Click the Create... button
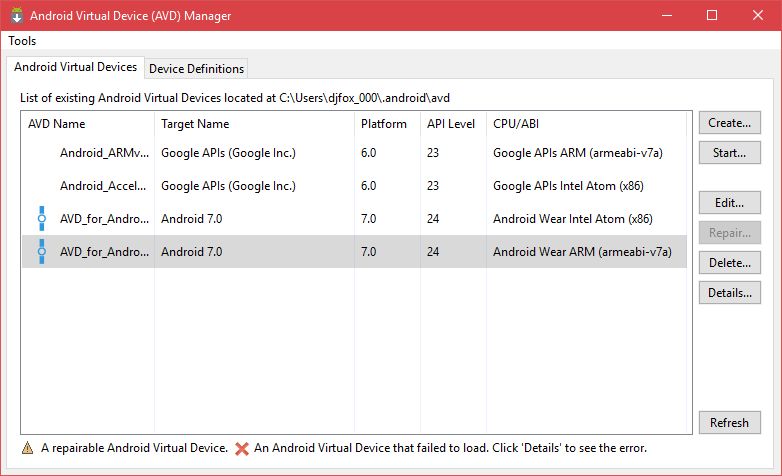This screenshot has width=782, height=476. point(730,123)
